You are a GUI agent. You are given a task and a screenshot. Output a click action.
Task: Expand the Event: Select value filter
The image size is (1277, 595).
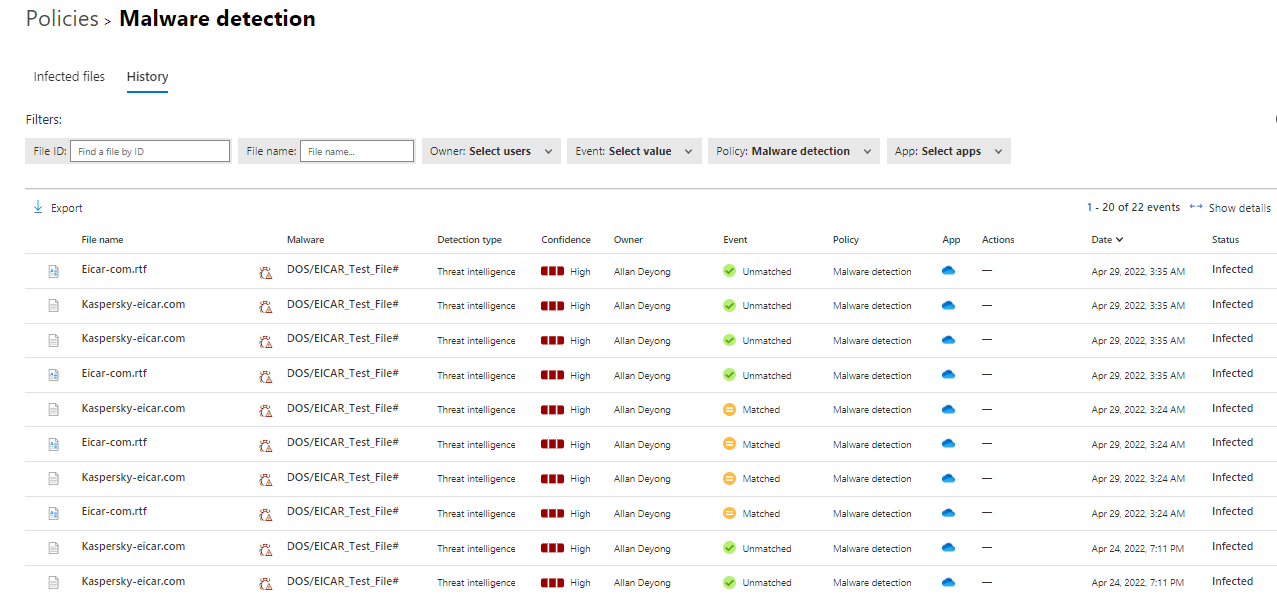coord(634,151)
